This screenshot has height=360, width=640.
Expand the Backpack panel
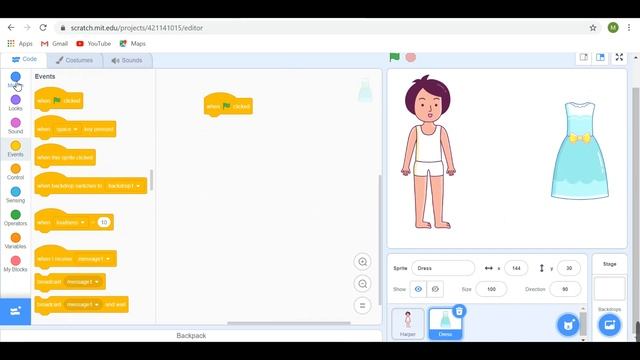pyautogui.click(x=191, y=336)
